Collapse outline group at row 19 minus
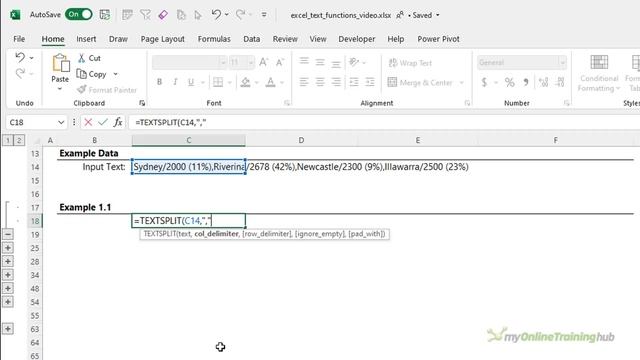 [x=8, y=234]
